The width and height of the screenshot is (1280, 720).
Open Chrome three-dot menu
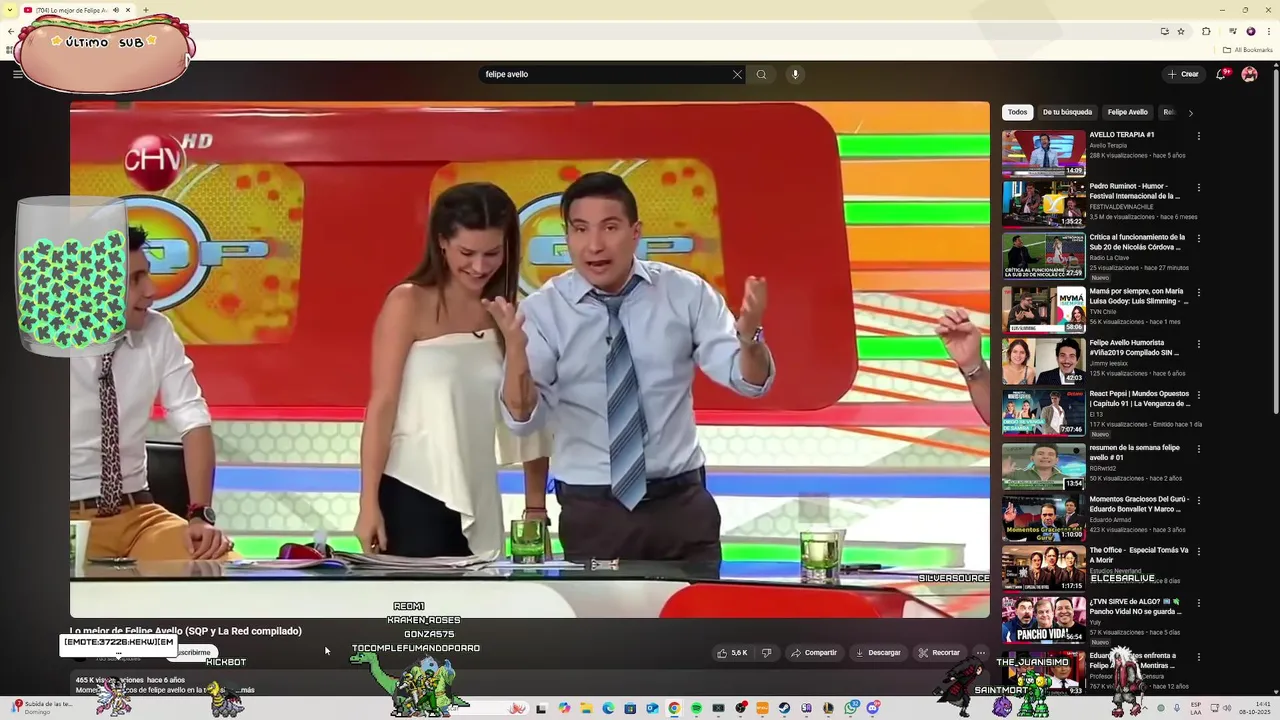(1267, 31)
